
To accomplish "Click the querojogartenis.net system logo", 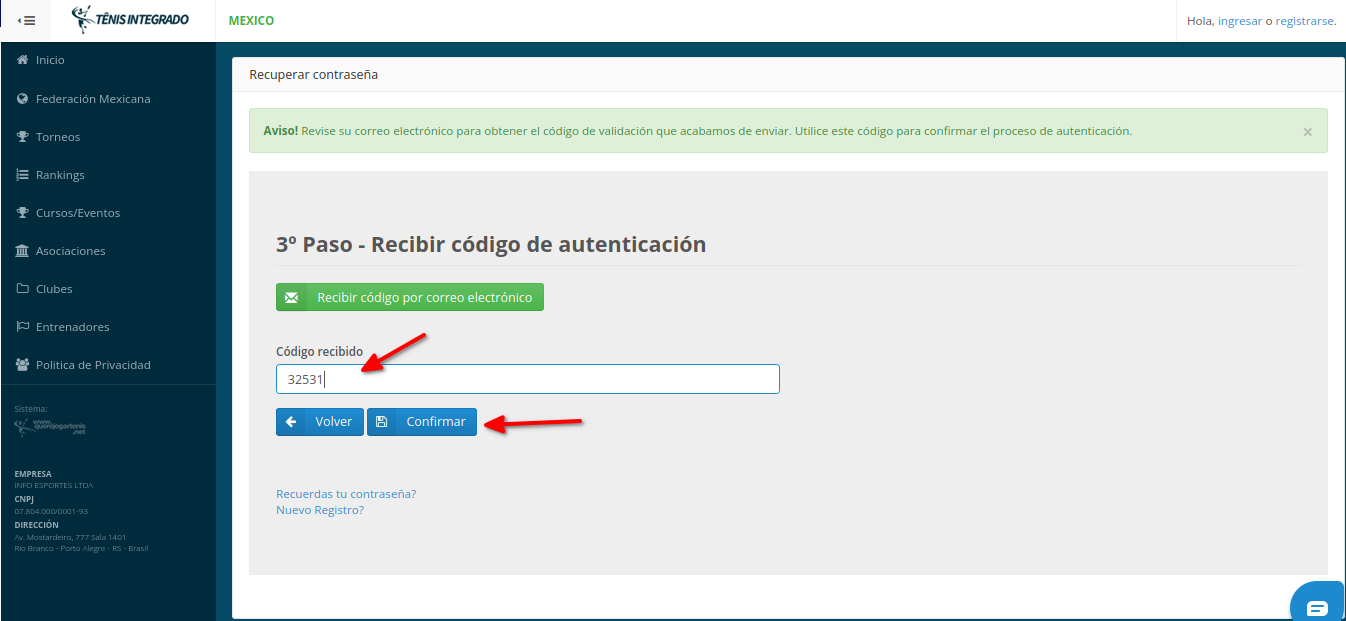I will pyautogui.click(x=51, y=427).
